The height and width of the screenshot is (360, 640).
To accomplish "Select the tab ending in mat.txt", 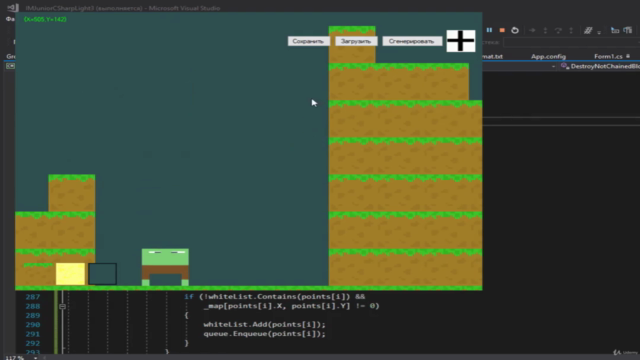I will (x=492, y=56).
